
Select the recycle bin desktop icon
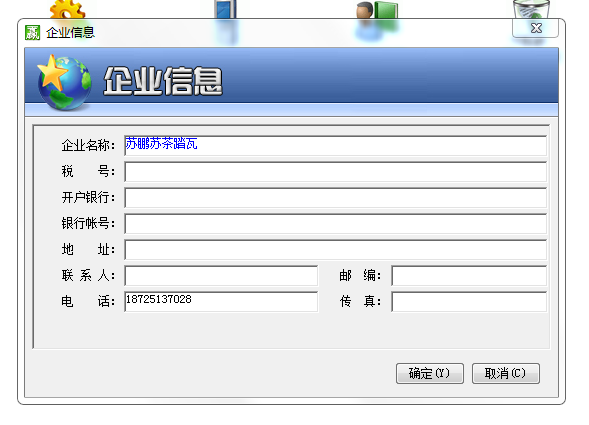coord(531,9)
